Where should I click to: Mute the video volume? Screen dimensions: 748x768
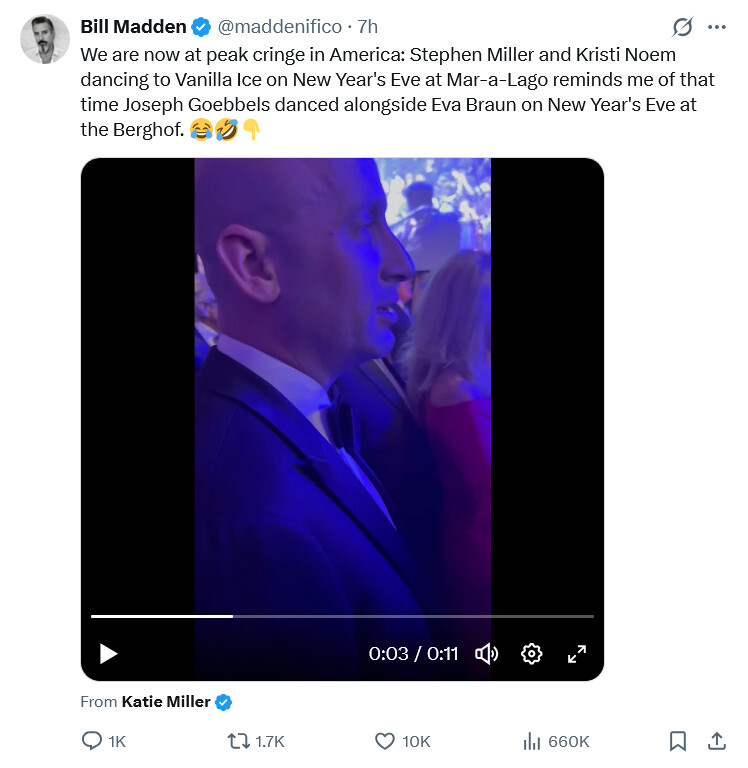click(x=486, y=654)
